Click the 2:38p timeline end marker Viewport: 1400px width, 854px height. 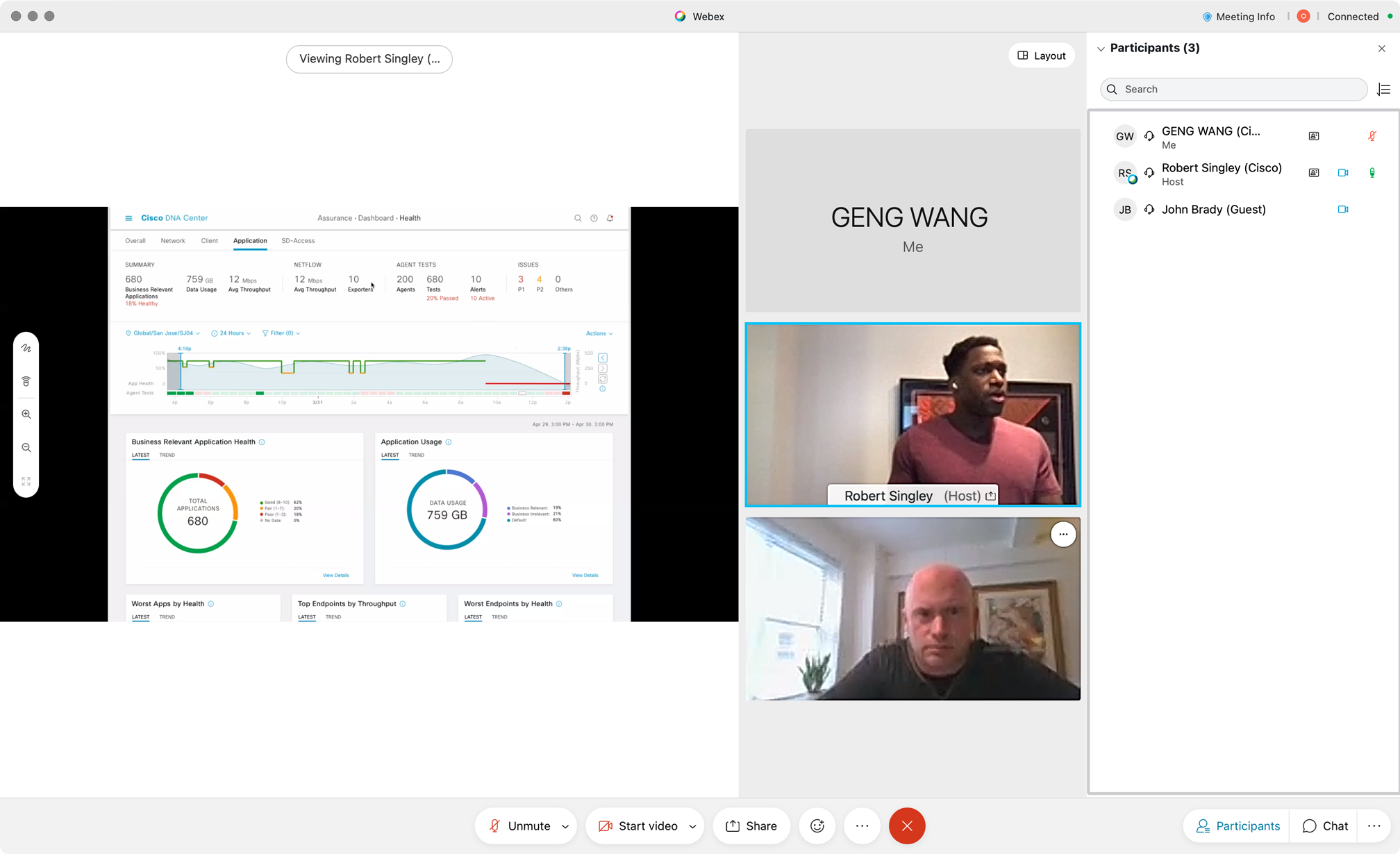click(564, 349)
